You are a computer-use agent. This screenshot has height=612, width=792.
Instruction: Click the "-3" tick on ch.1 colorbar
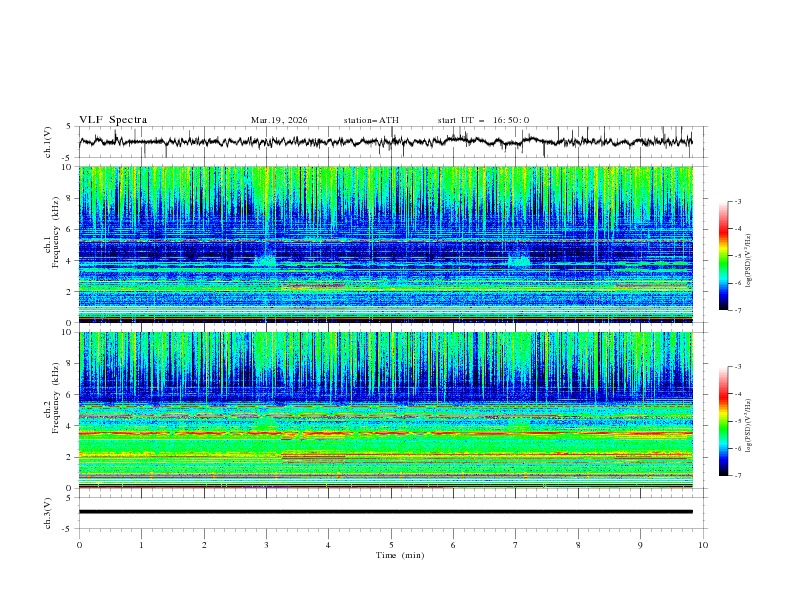(x=738, y=201)
